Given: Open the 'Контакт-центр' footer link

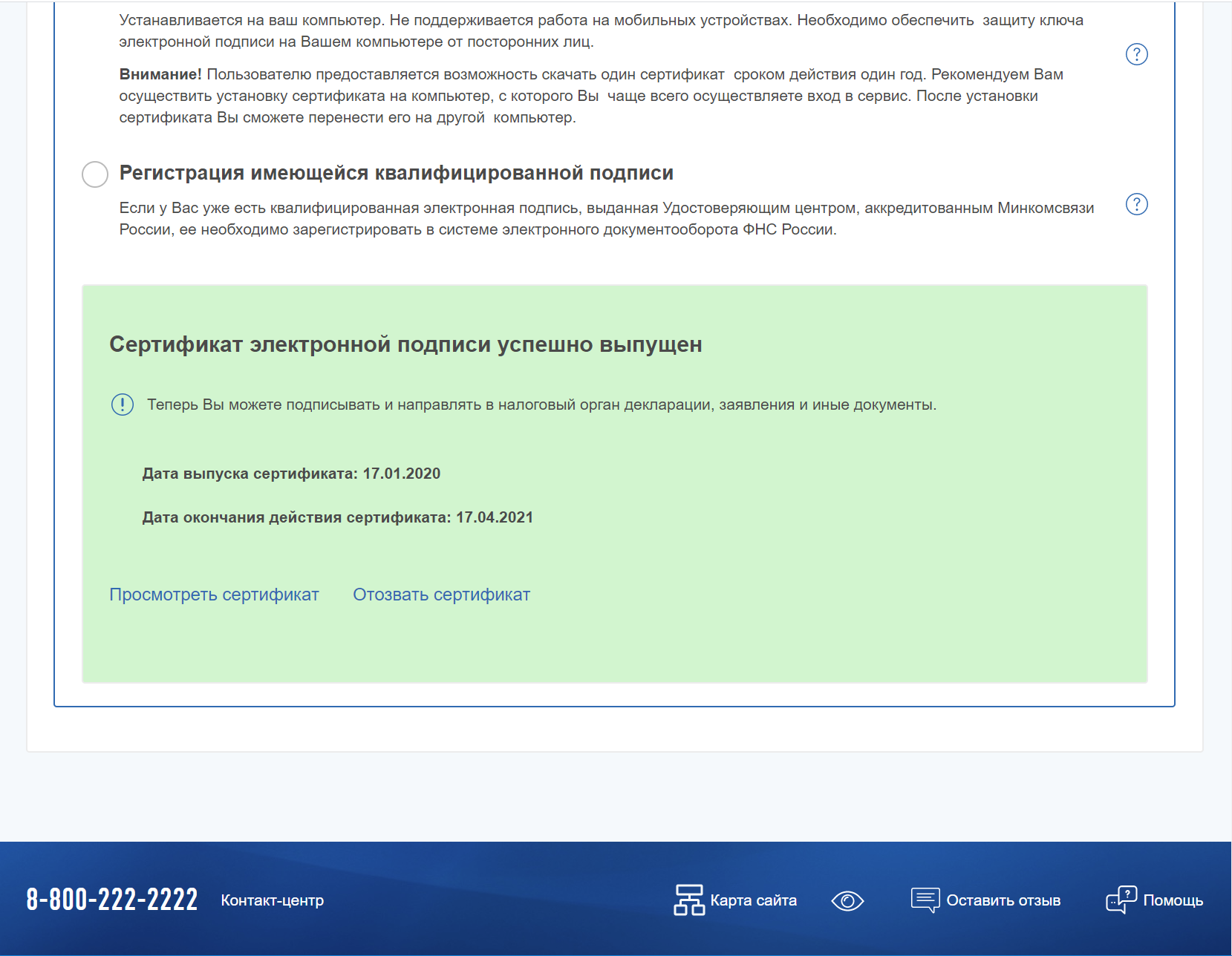Looking at the screenshot, I should click(x=272, y=900).
